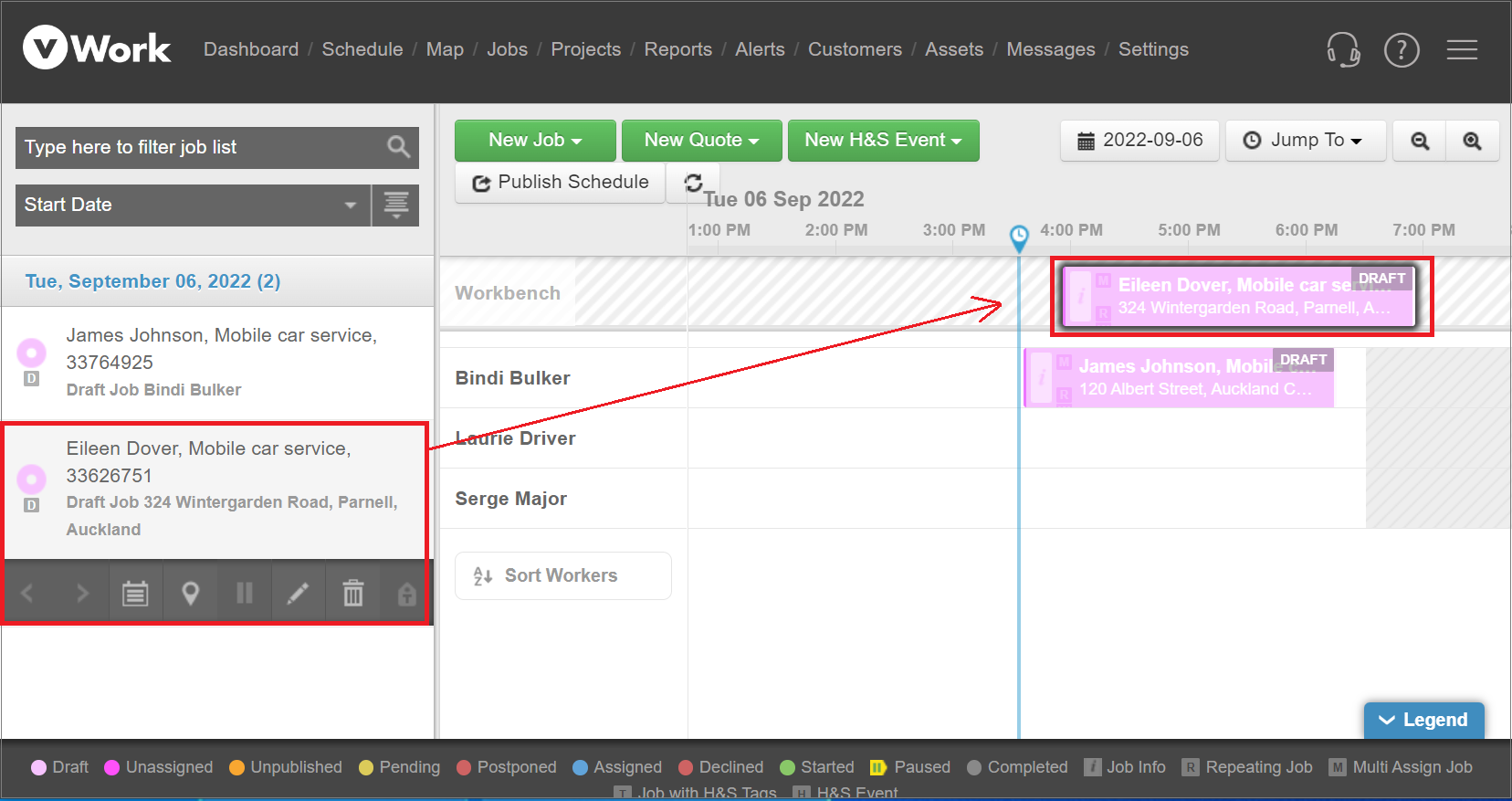
Task: Select the Serge Major worker row label
Action: [x=510, y=499]
